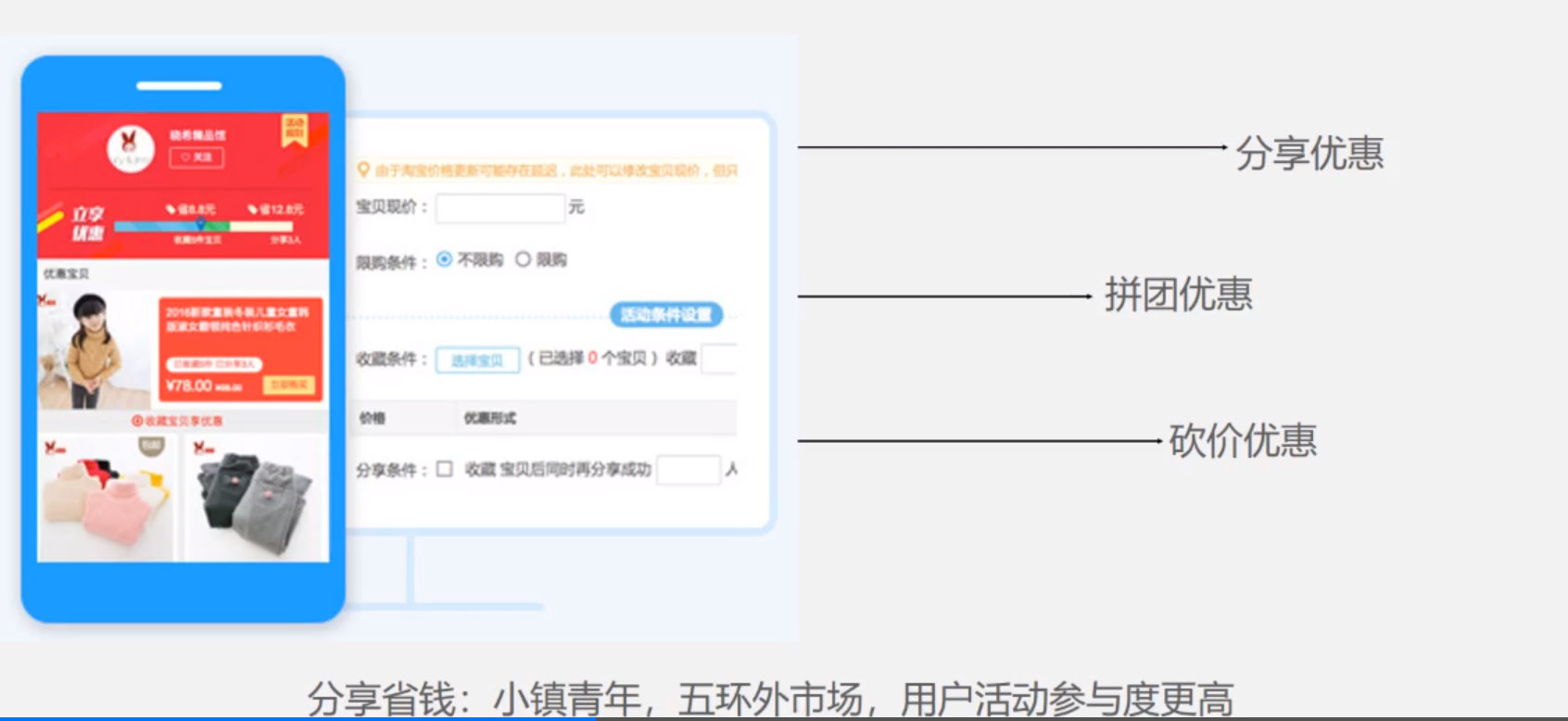Open the girl in yellow sweater product image

click(93, 350)
